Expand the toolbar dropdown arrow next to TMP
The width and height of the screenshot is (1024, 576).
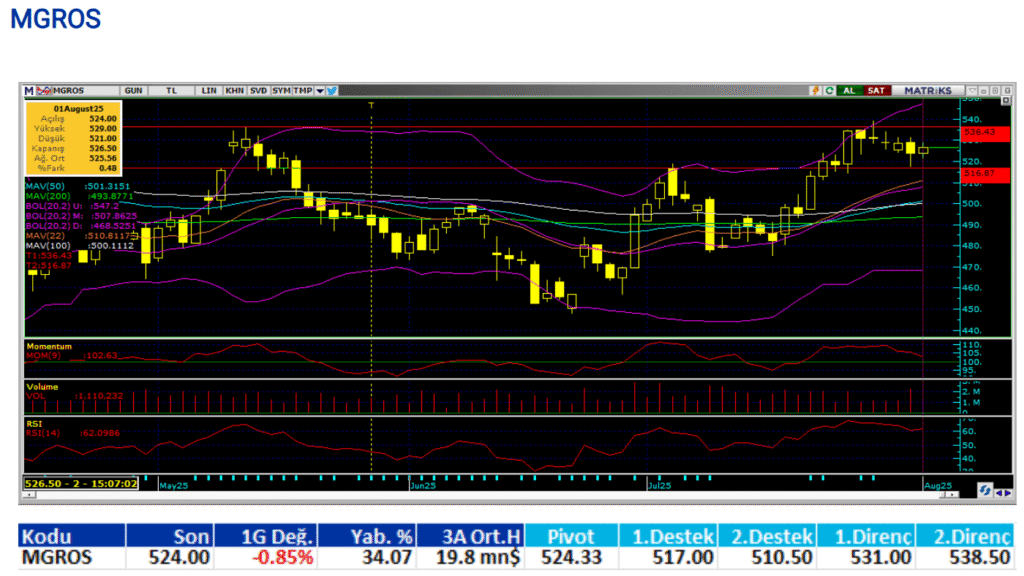(320, 91)
